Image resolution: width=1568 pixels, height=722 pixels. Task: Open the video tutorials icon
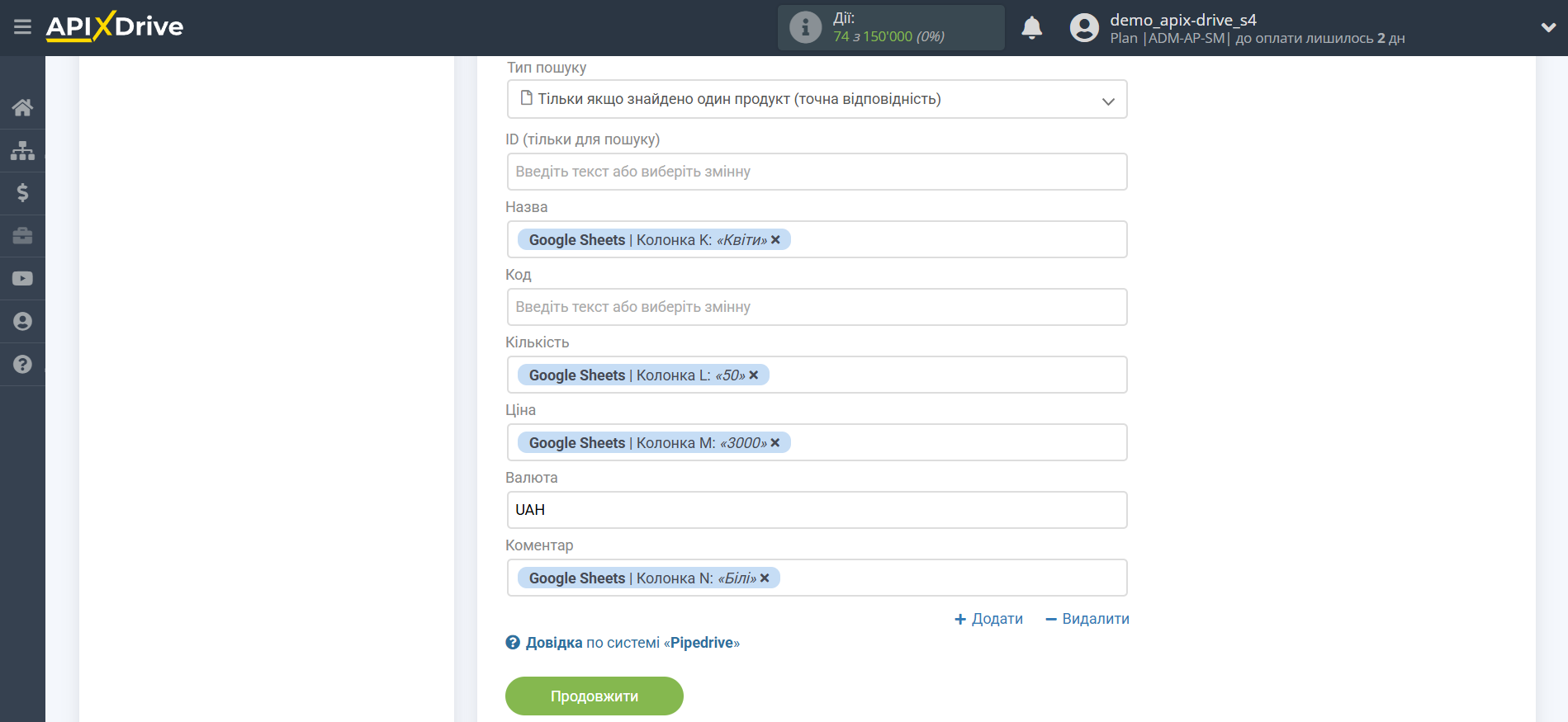[22, 279]
